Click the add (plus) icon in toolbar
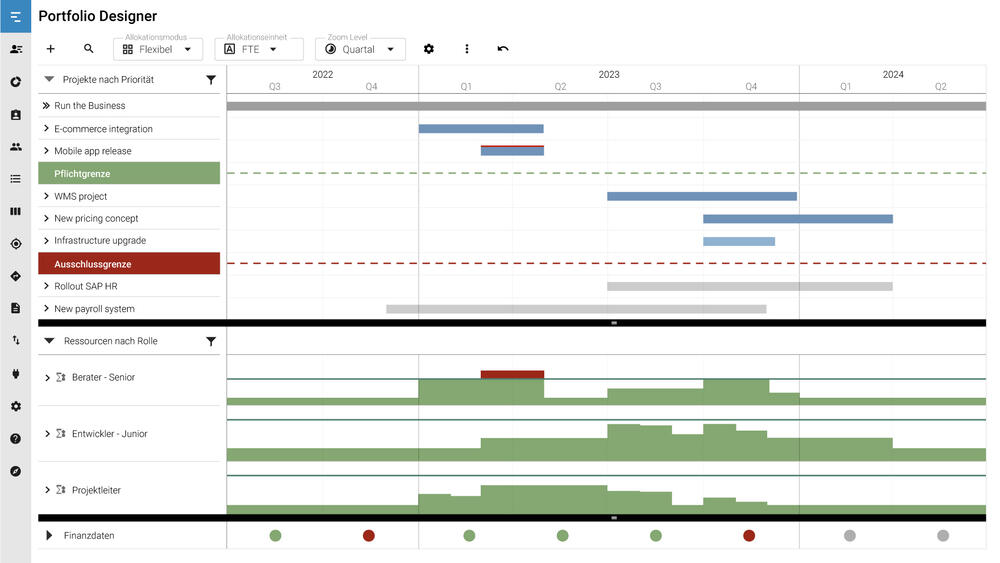 pyautogui.click(x=51, y=49)
